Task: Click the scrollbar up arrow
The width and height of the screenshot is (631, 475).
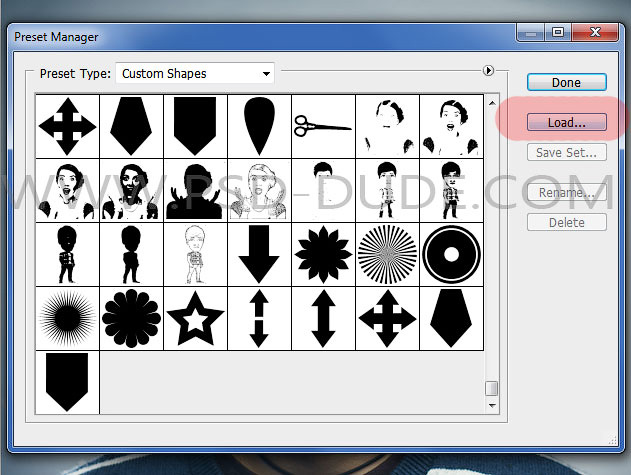Action: (x=491, y=101)
